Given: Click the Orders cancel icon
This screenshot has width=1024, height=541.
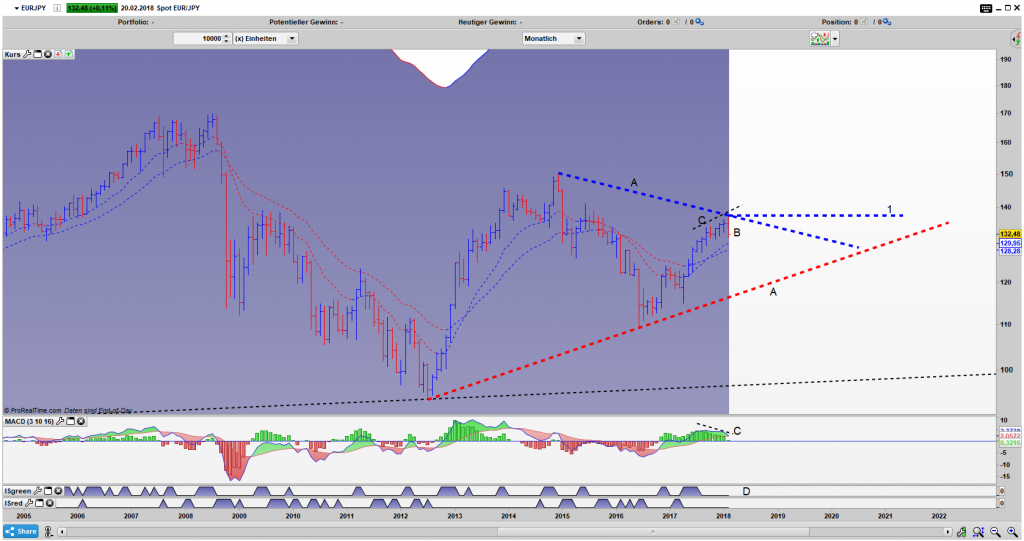Looking at the screenshot, I should click(x=677, y=22).
